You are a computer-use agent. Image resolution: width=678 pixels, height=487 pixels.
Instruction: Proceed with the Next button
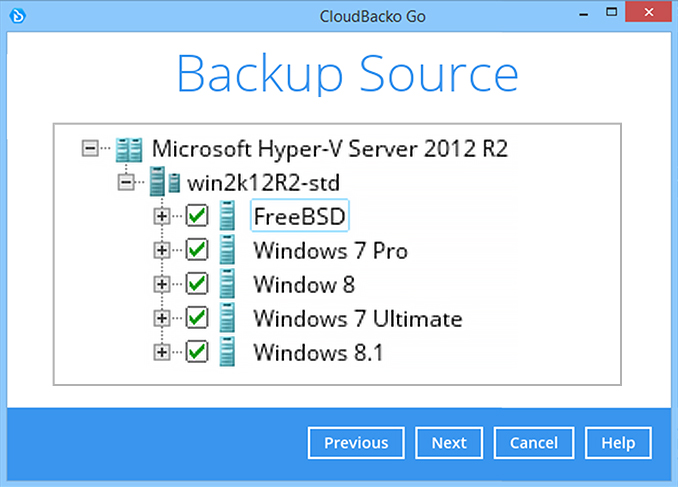(449, 443)
